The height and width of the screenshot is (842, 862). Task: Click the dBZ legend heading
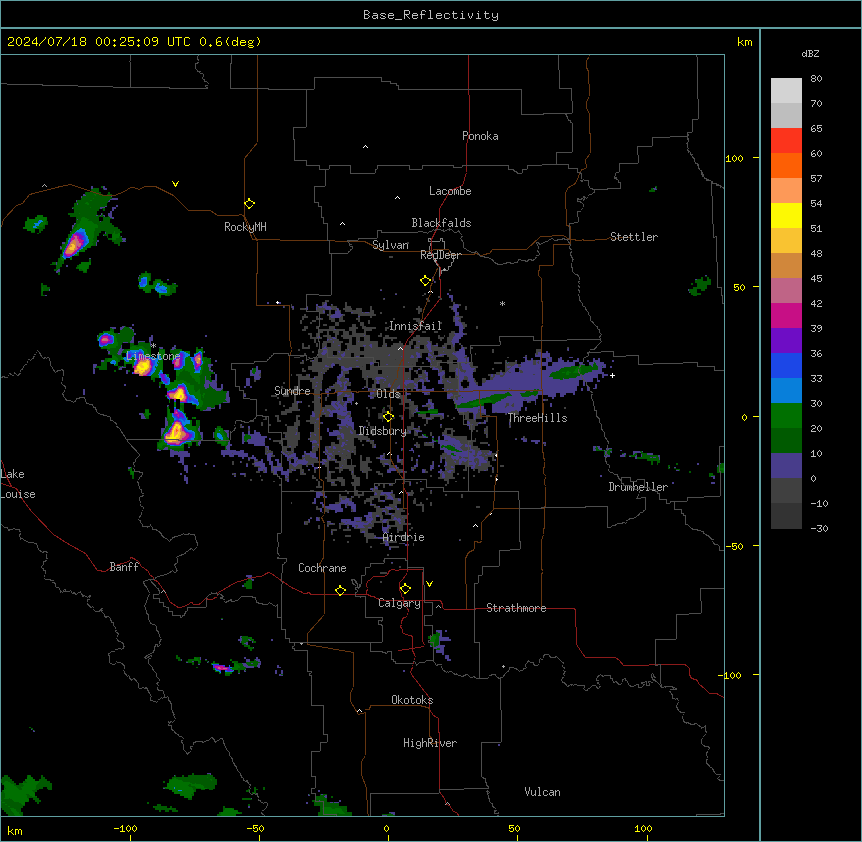point(810,53)
